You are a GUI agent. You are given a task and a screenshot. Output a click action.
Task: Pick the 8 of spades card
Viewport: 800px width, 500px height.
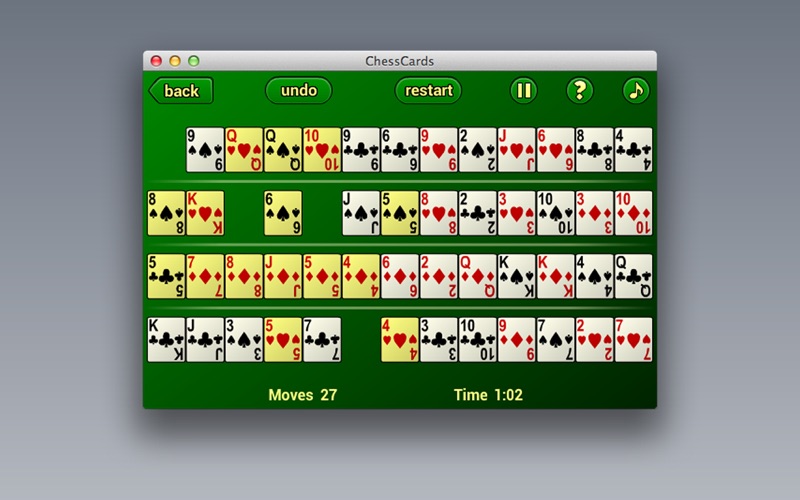pos(166,213)
